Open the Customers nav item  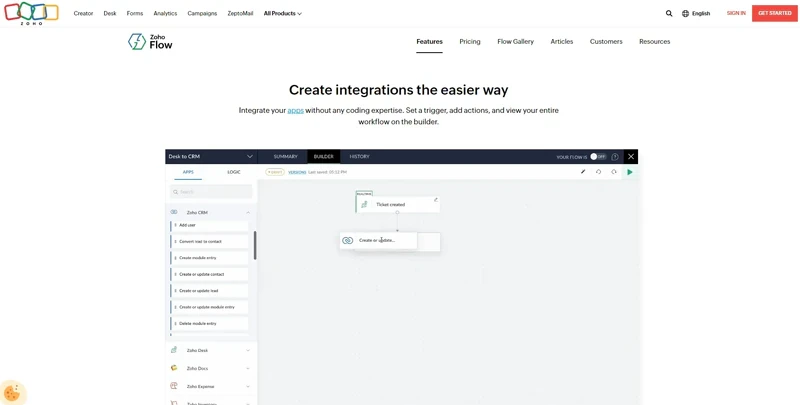(606, 42)
